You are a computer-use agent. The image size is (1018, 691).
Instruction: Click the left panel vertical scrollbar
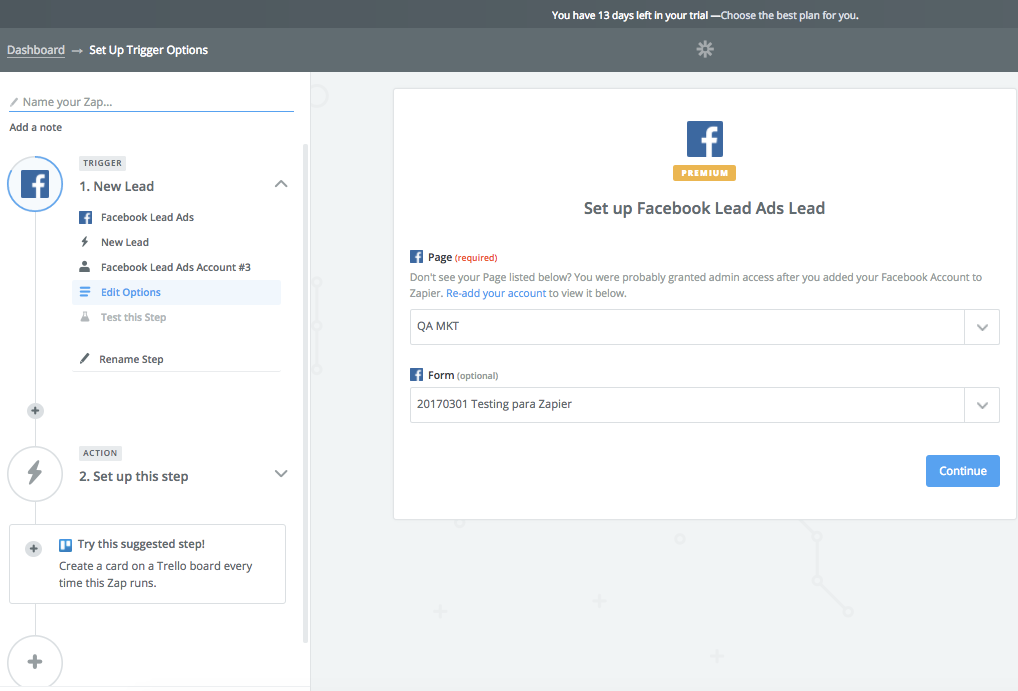pos(306,393)
